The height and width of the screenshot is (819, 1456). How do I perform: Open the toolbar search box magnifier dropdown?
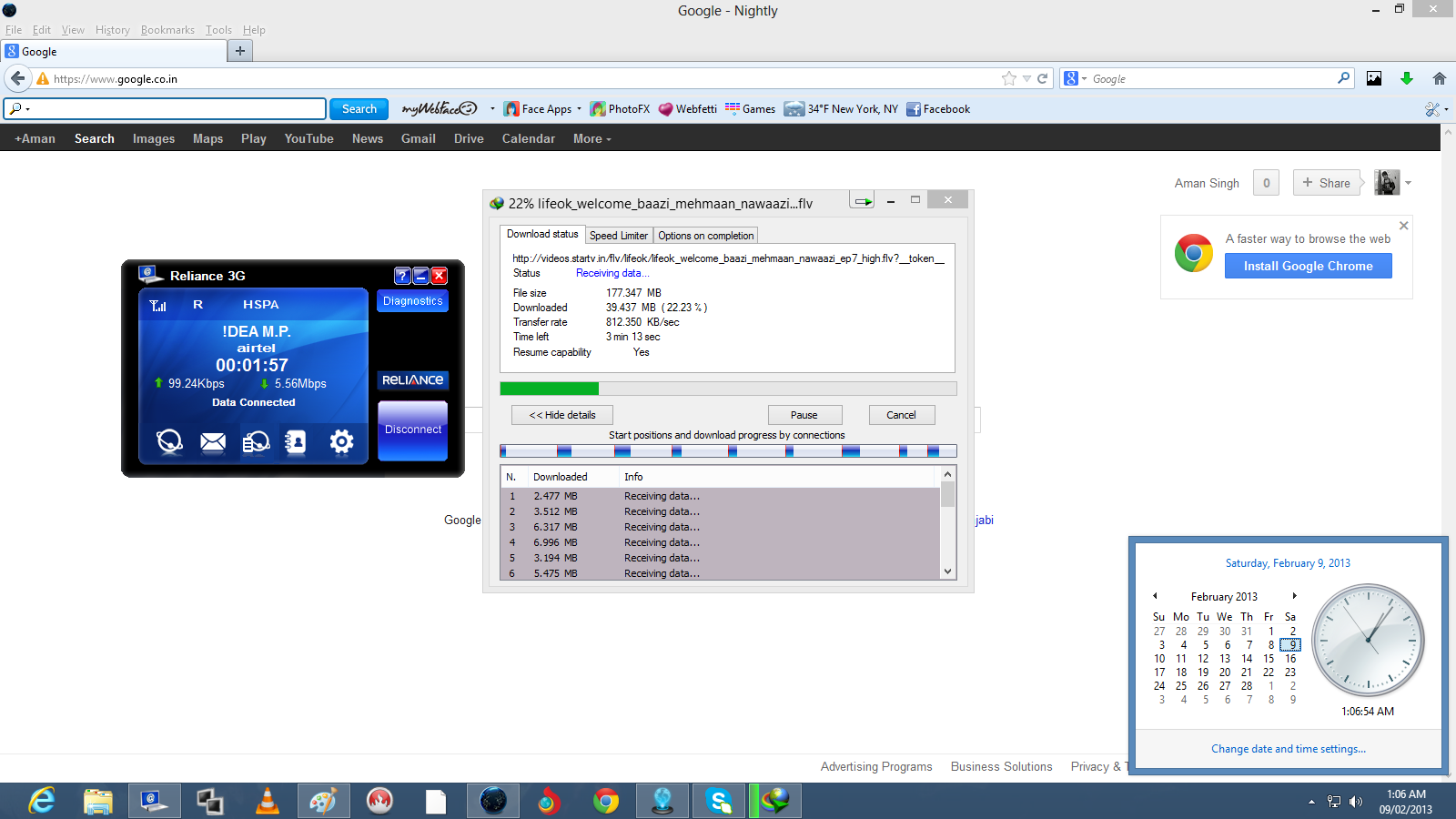click(18, 109)
